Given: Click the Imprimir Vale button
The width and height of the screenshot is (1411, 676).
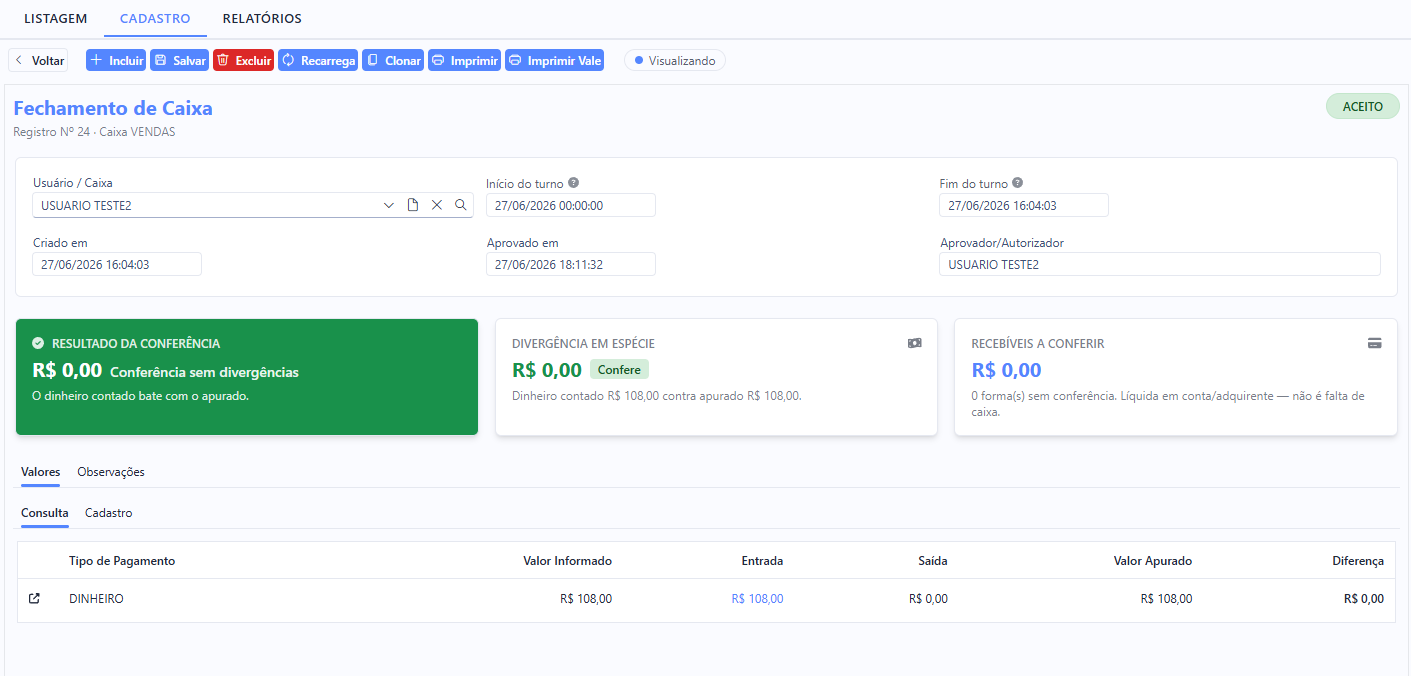Looking at the screenshot, I should (554, 61).
